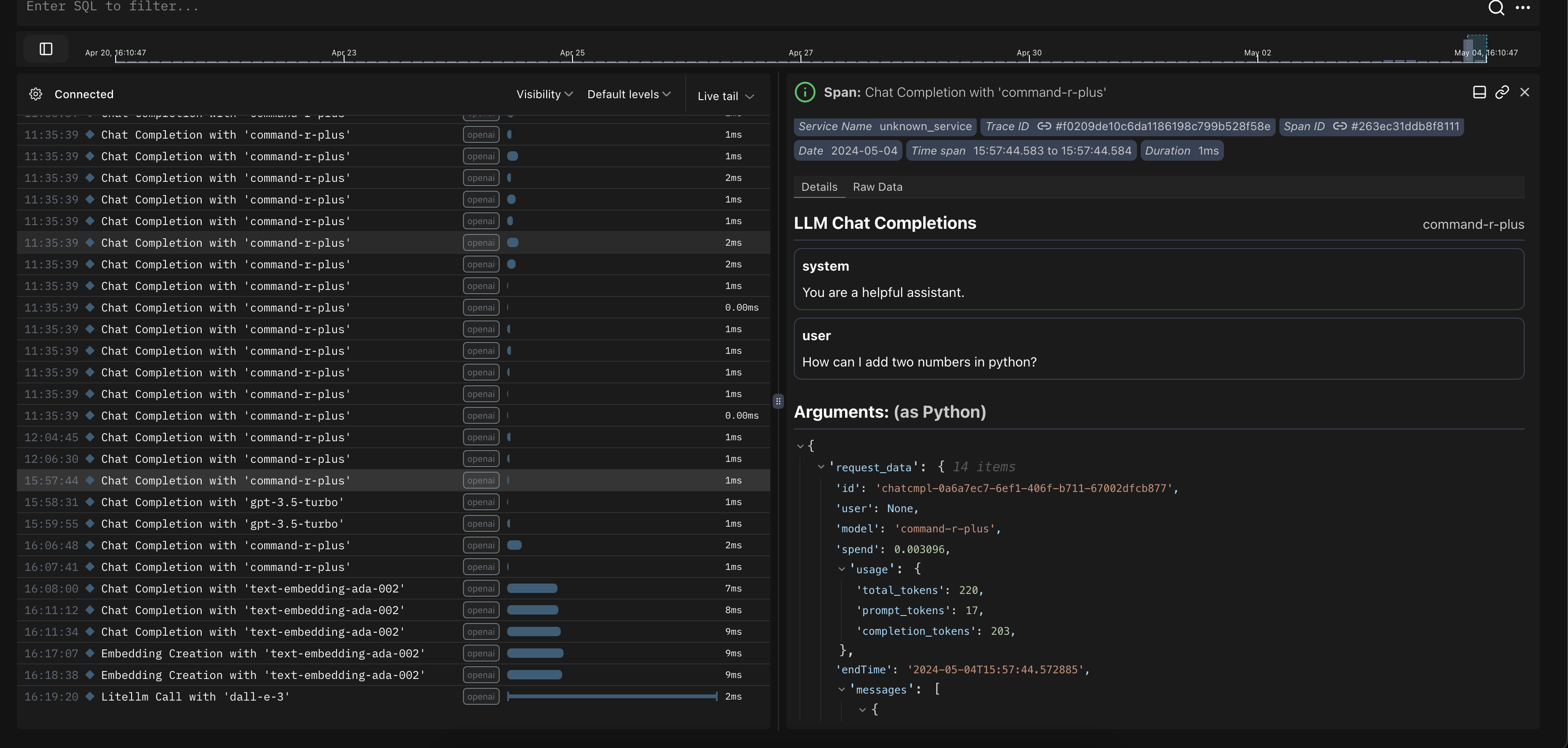Expand the Live tail dropdown
This screenshot has width=1568, height=748.
click(x=726, y=96)
